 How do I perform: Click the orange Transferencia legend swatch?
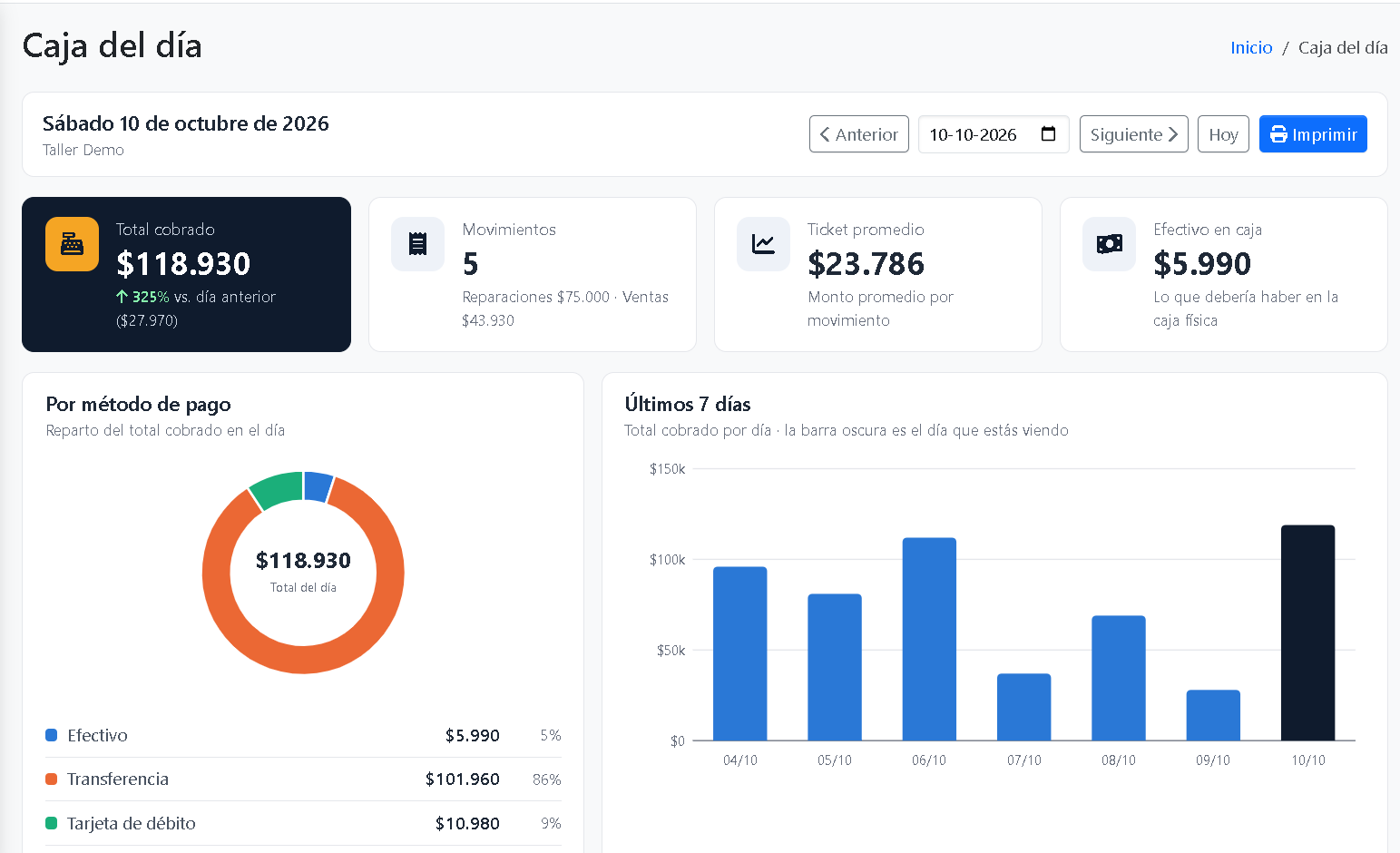[x=52, y=779]
